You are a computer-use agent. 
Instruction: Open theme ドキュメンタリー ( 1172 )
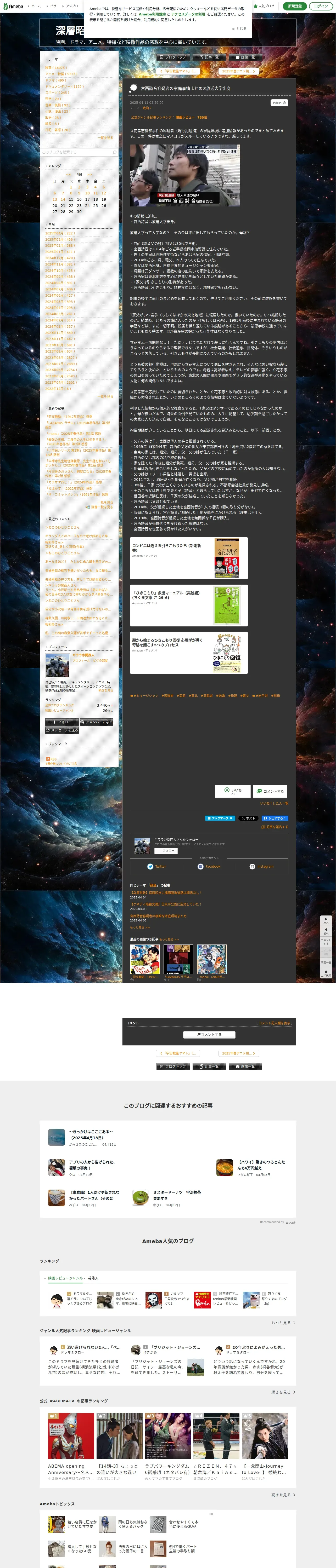(64, 87)
